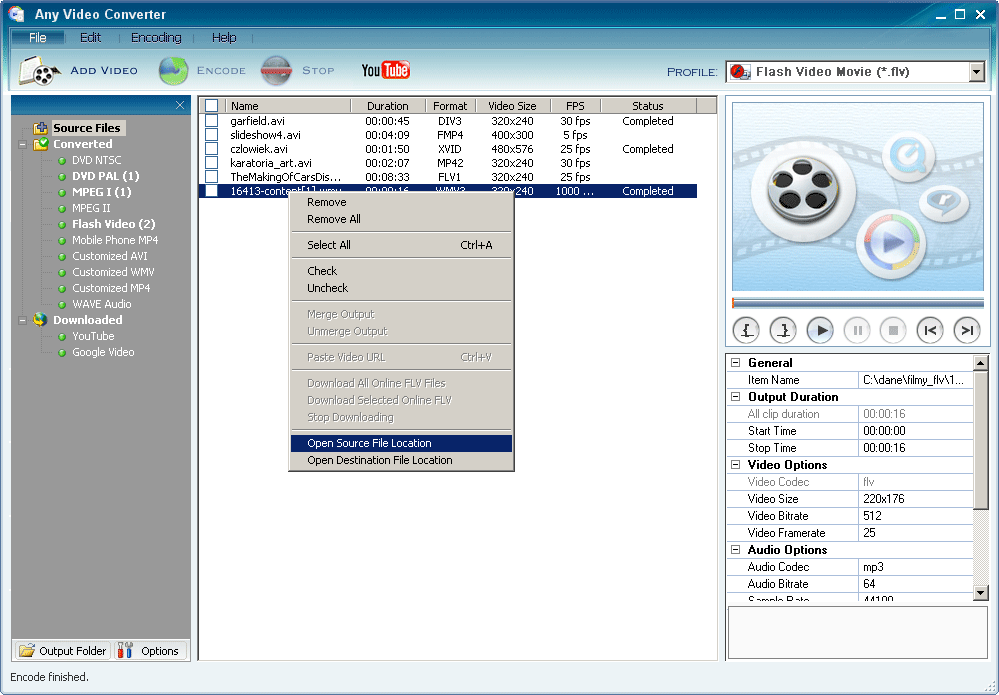This screenshot has width=999, height=695.
Task: Select Flash Video (2) tree item
Action: pyautogui.click(x=113, y=224)
